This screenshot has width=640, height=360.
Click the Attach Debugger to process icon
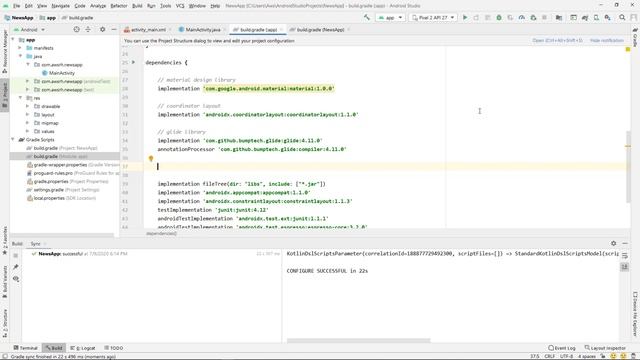click(x=533, y=18)
